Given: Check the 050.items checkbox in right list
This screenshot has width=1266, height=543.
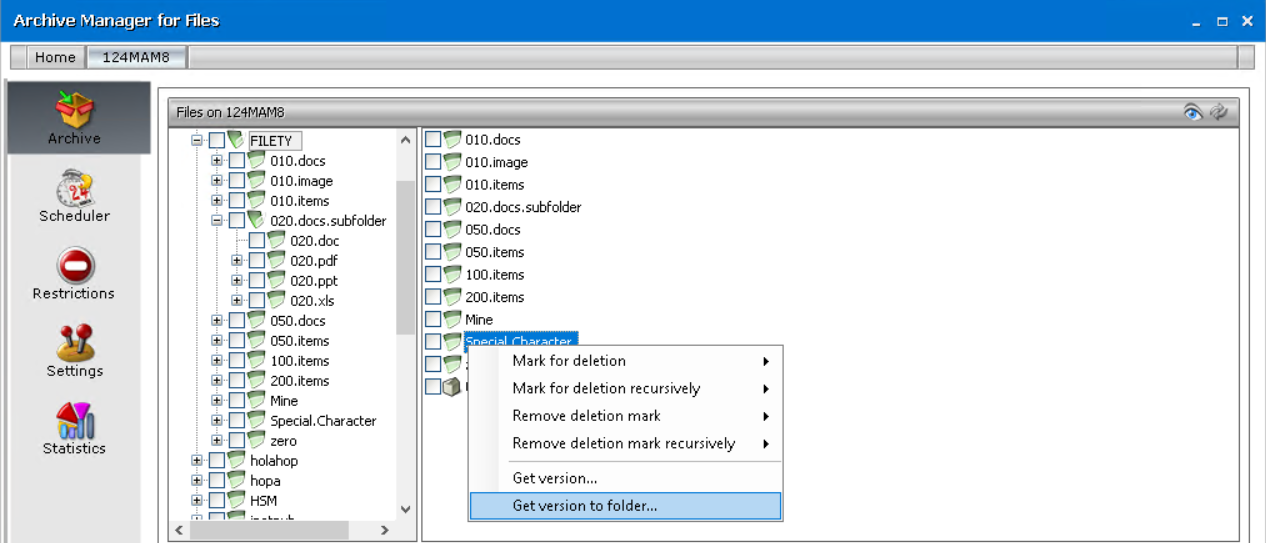Looking at the screenshot, I should tap(433, 252).
